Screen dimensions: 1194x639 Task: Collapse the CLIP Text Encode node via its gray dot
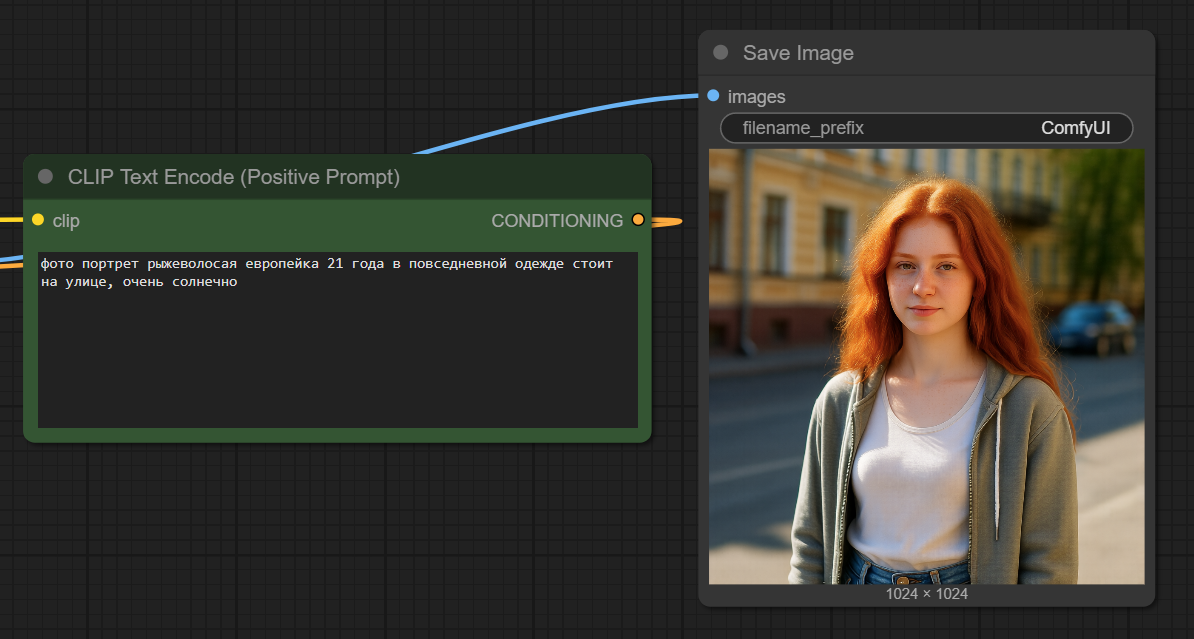[x=45, y=177]
